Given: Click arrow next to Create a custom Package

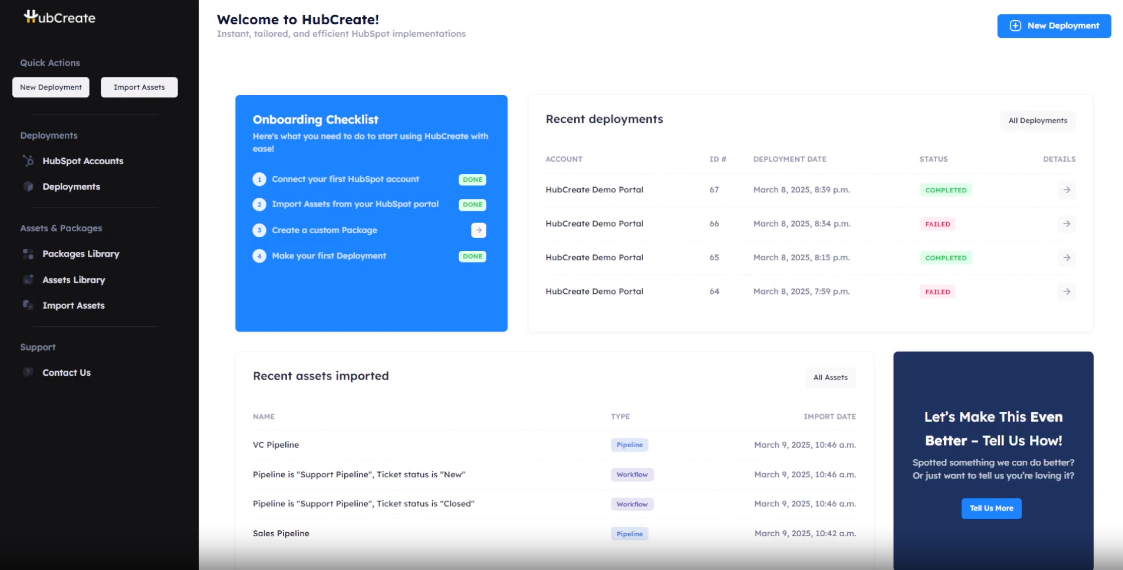Looking at the screenshot, I should pos(478,230).
